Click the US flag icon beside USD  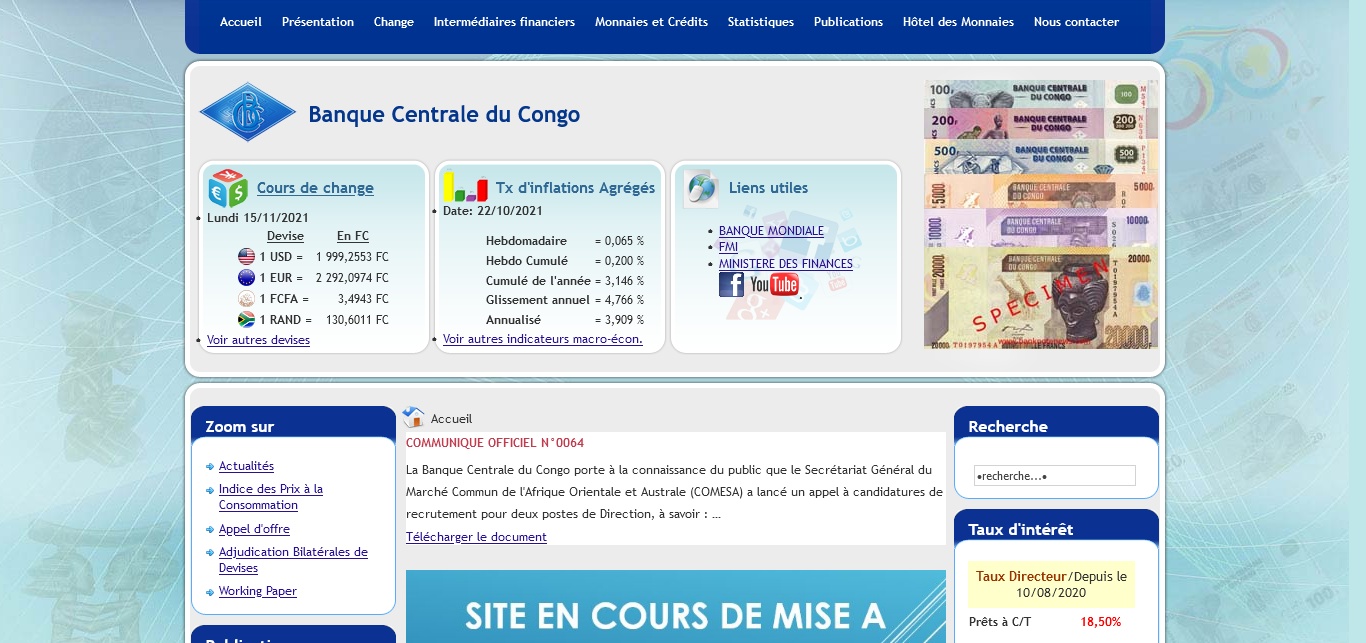pos(246,257)
